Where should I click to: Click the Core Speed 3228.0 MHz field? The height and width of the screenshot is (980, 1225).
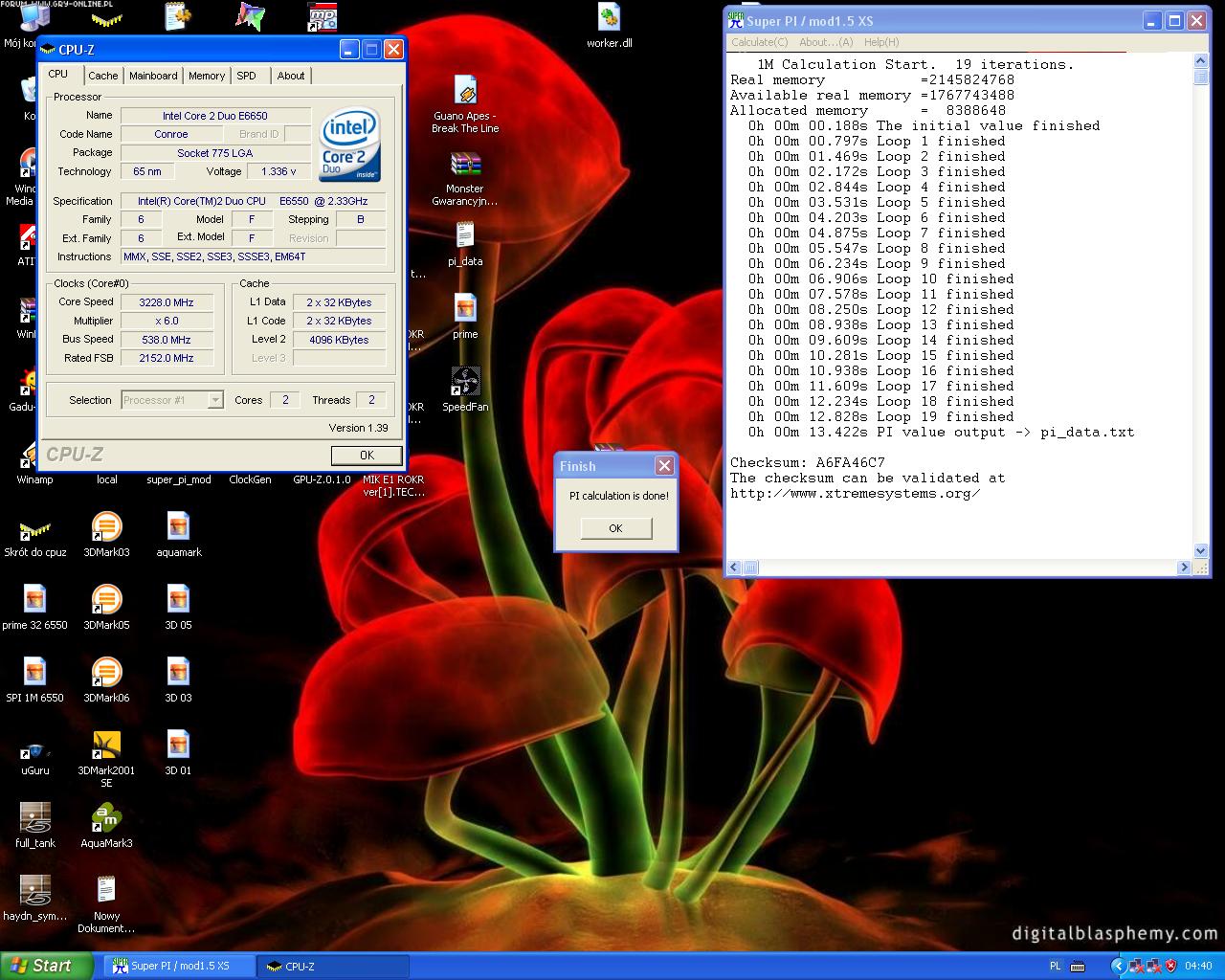(x=167, y=302)
